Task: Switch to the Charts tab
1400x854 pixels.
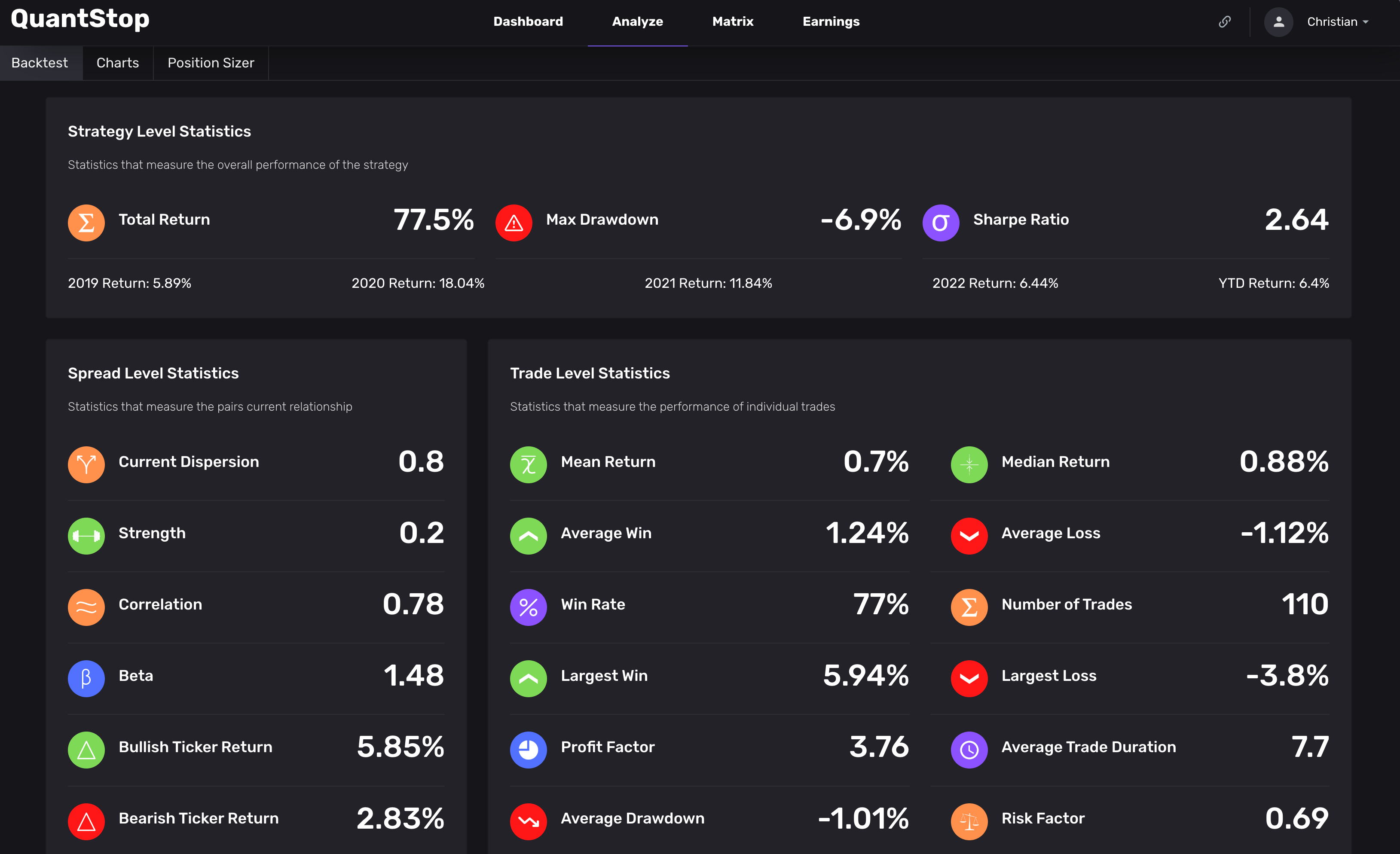Action: [x=118, y=62]
